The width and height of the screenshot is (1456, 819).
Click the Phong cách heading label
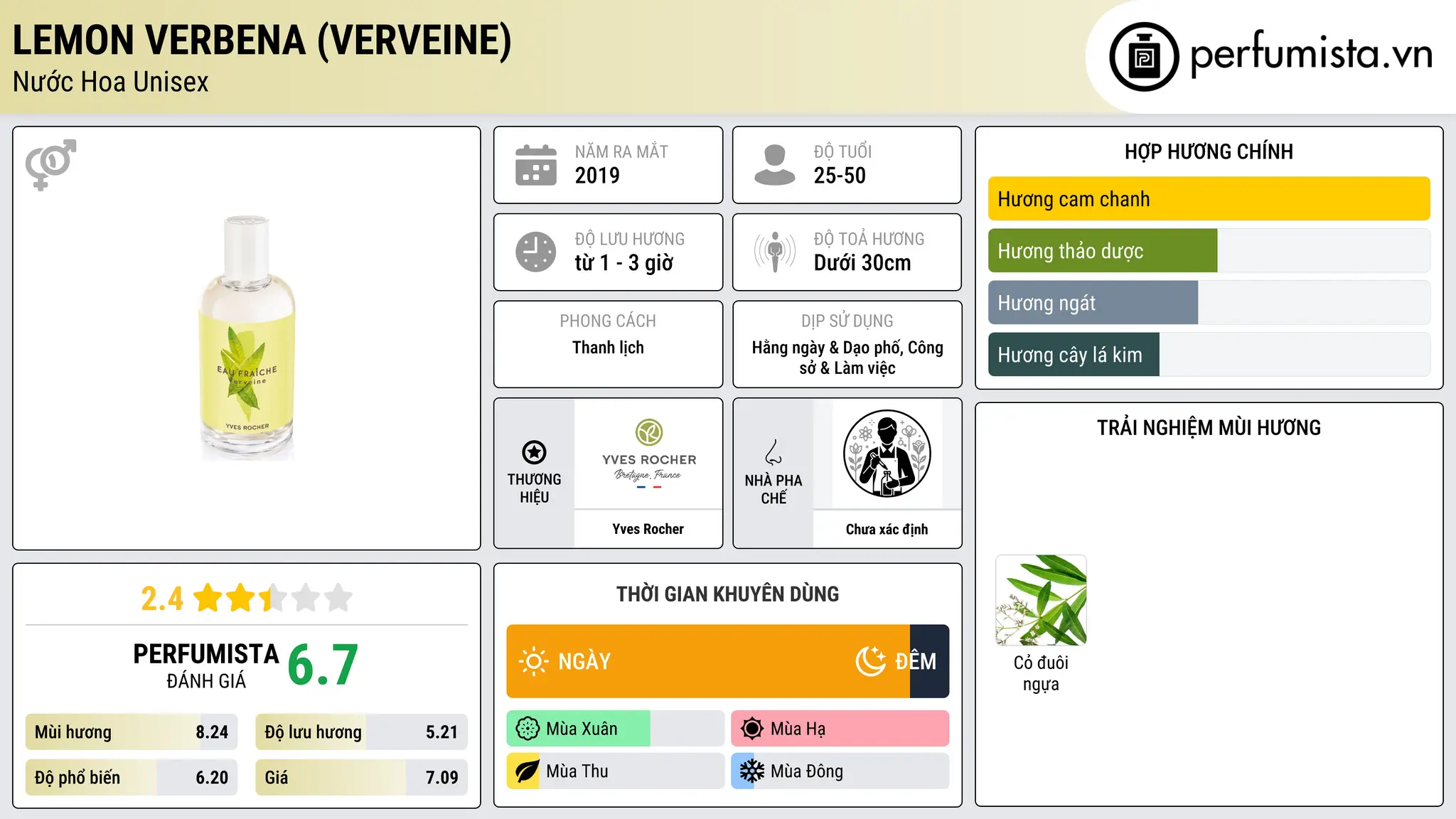[x=608, y=321]
